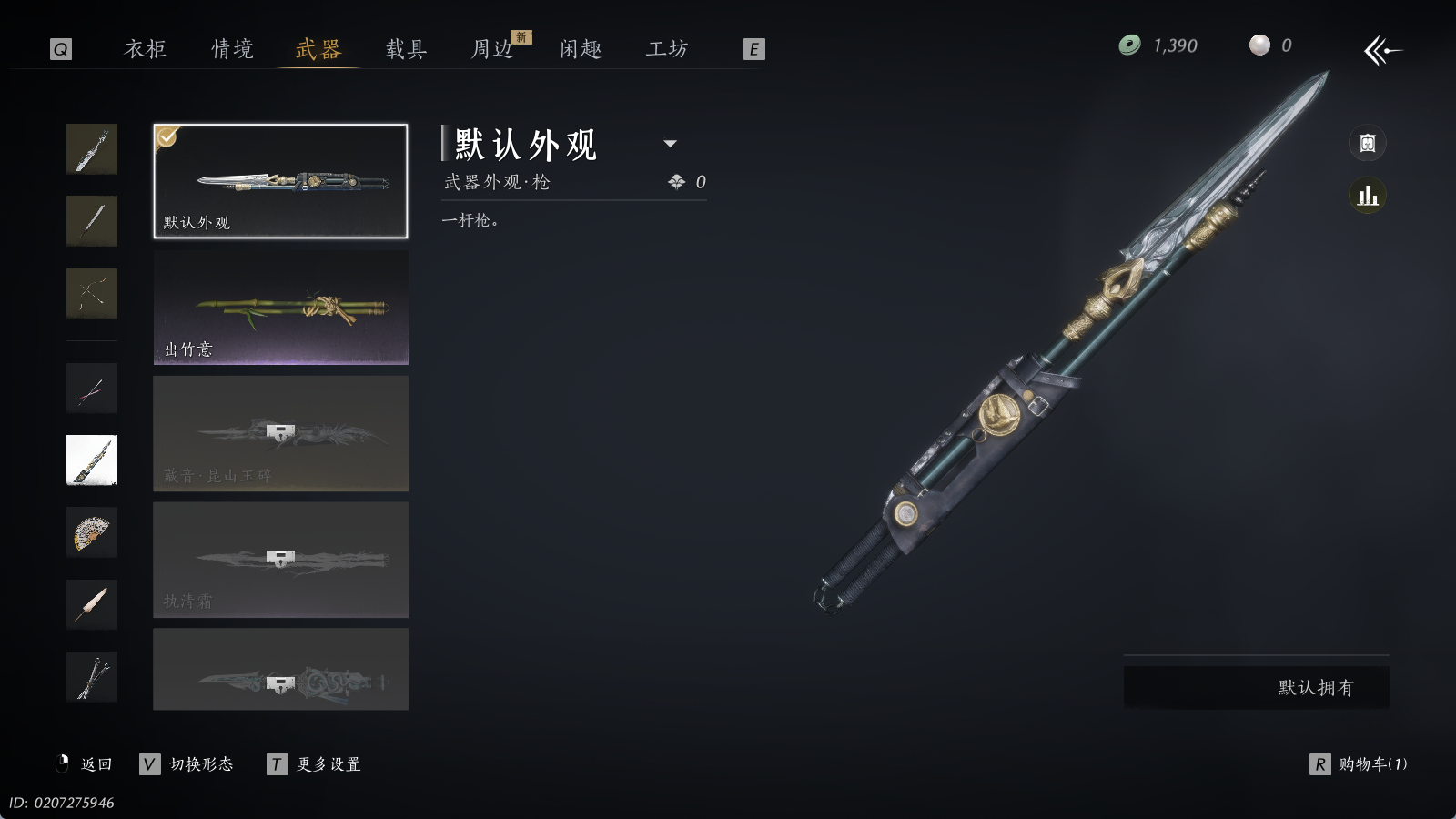Select the folding fan weapon category icon

coord(92,532)
